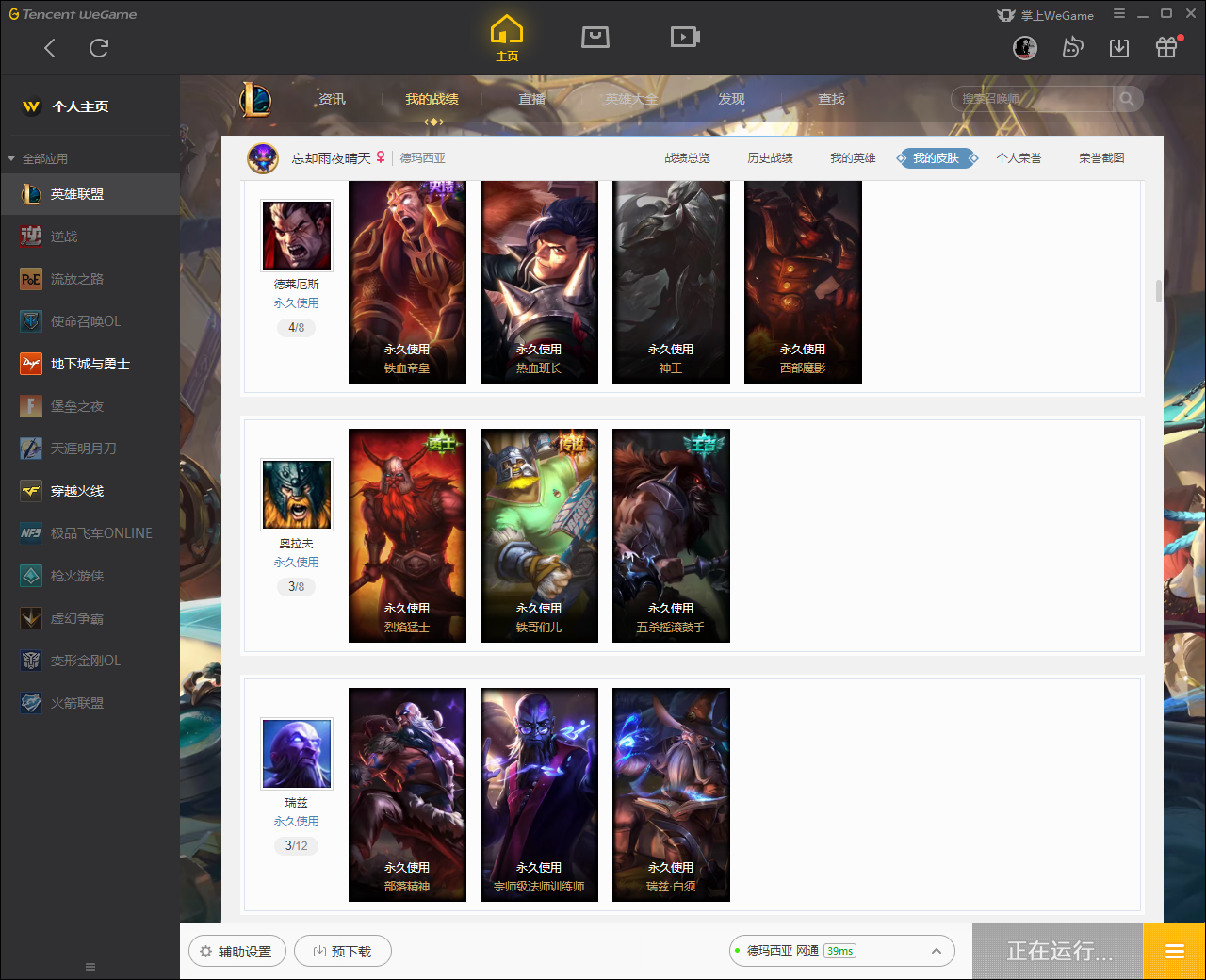Image resolution: width=1206 pixels, height=980 pixels.
Task: Open the 我的战绩 tab
Action: coord(432,99)
